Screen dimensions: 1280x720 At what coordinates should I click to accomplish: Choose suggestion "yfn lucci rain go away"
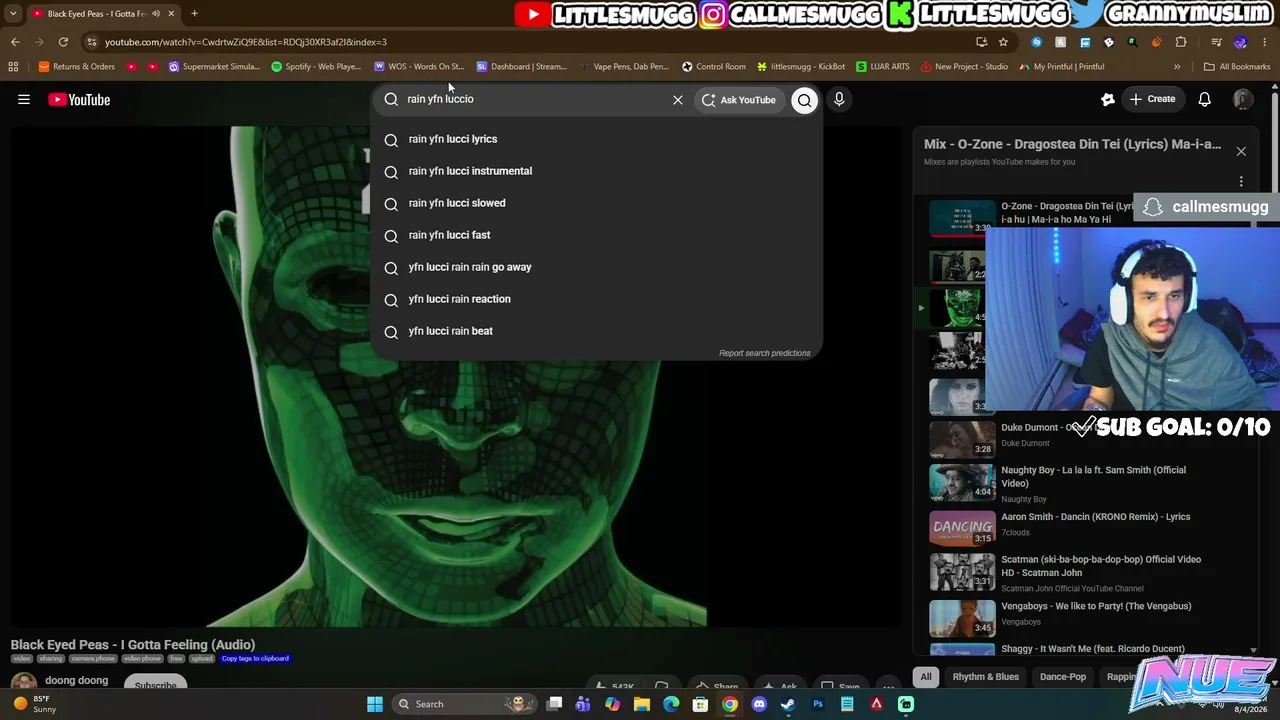[x=597, y=267]
